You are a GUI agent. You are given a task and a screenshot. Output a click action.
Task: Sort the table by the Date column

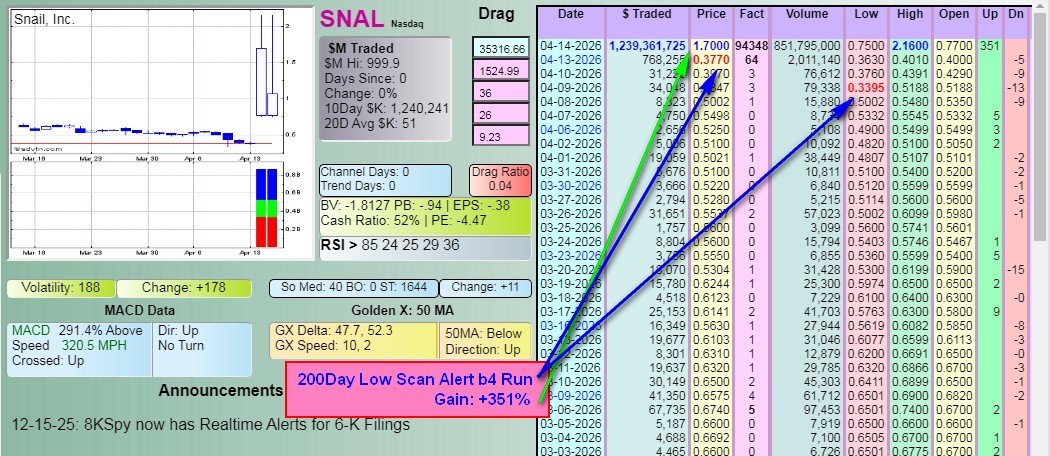point(570,14)
